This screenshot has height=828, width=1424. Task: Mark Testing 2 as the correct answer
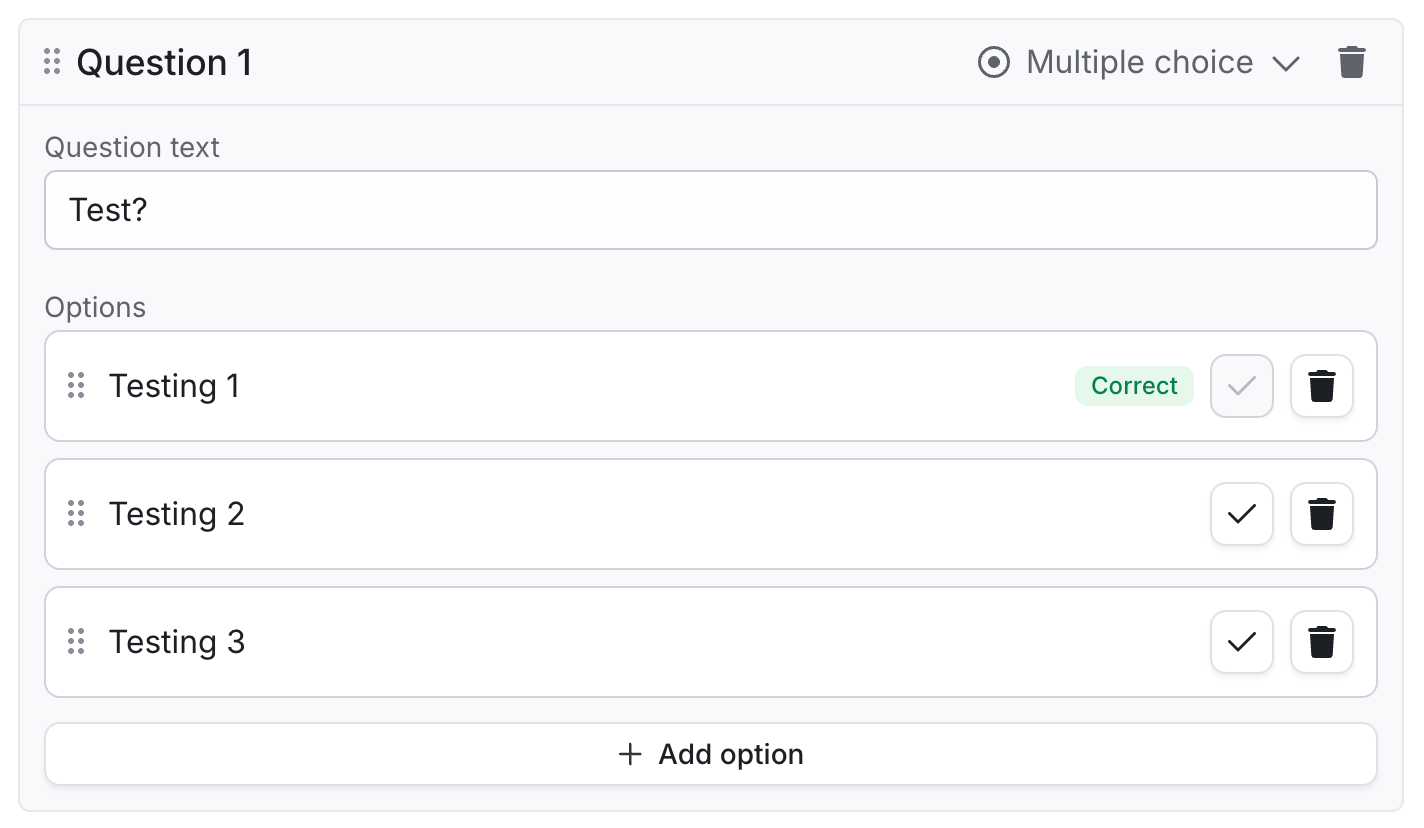pyautogui.click(x=1242, y=514)
